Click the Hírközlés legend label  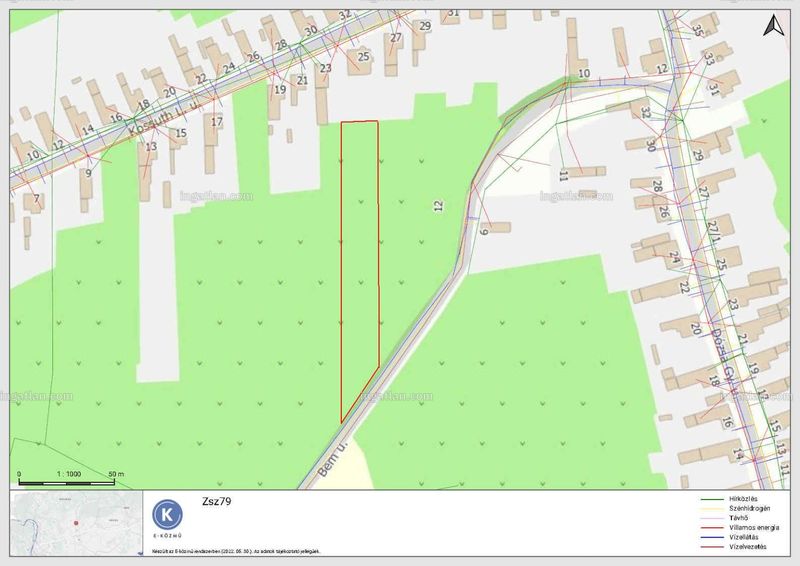point(743,499)
